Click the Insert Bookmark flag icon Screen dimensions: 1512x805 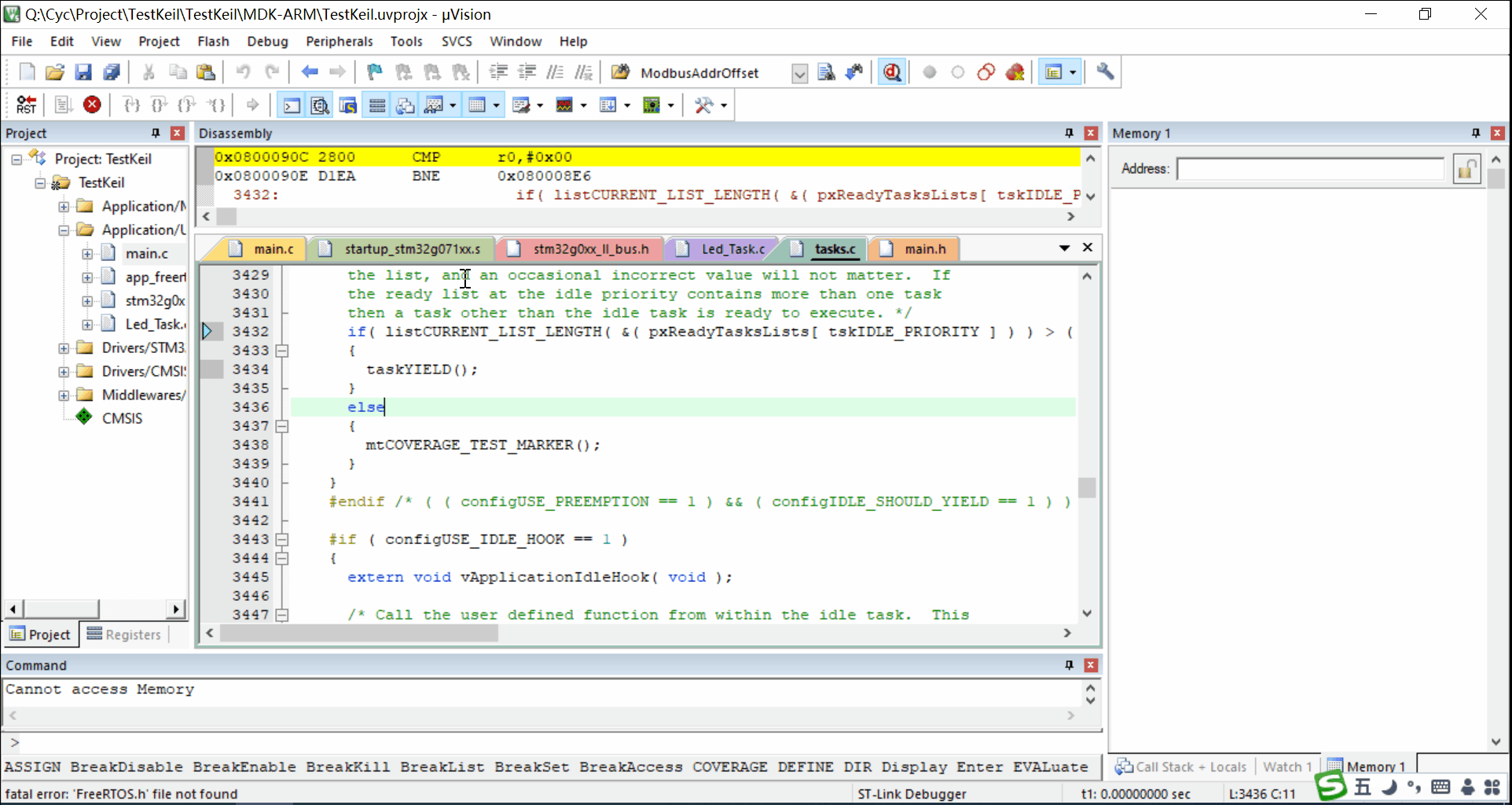(374, 72)
